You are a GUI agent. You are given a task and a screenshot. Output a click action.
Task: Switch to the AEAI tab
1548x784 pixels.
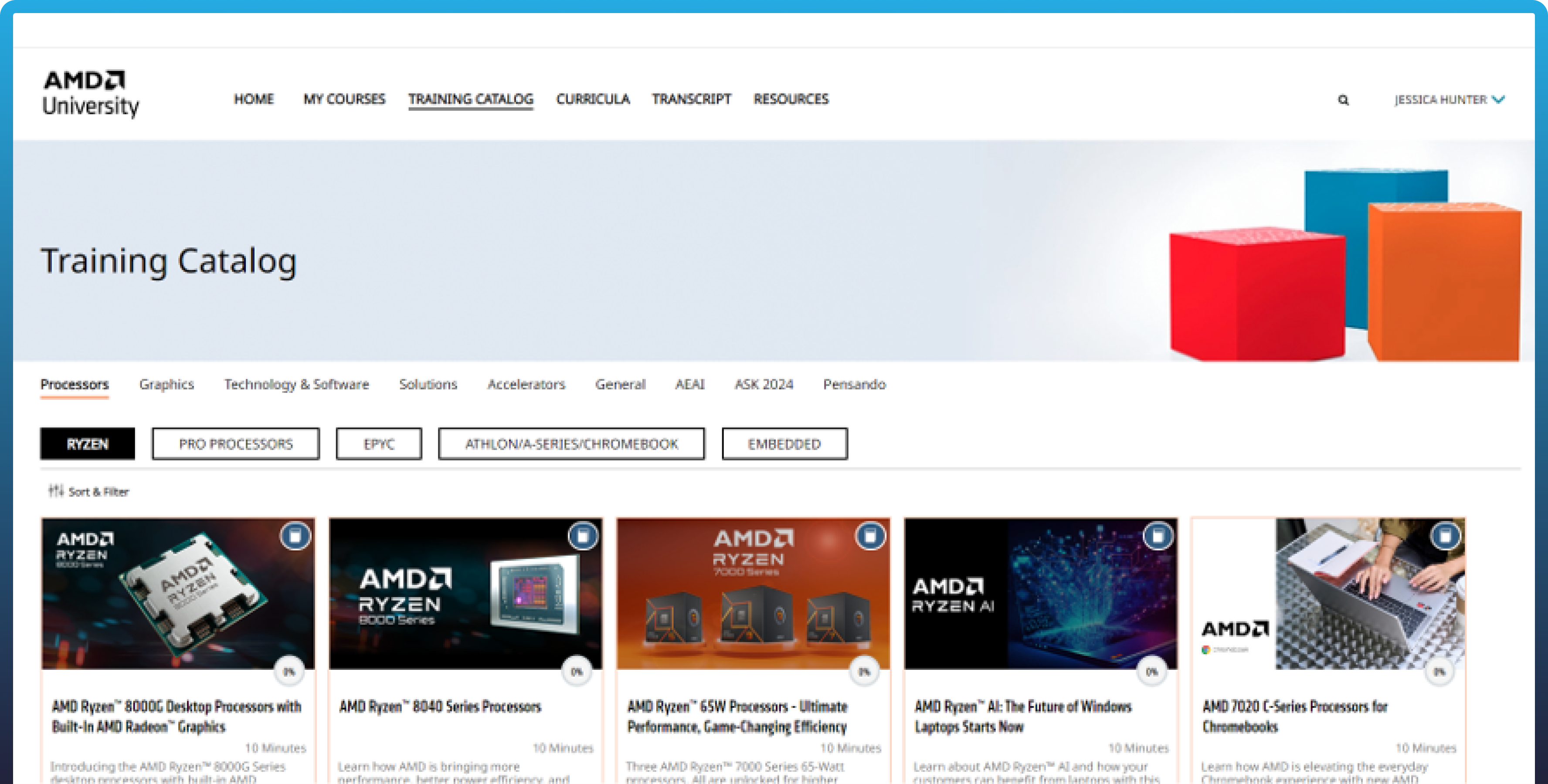pyautogui.click(x=689, y=385)
